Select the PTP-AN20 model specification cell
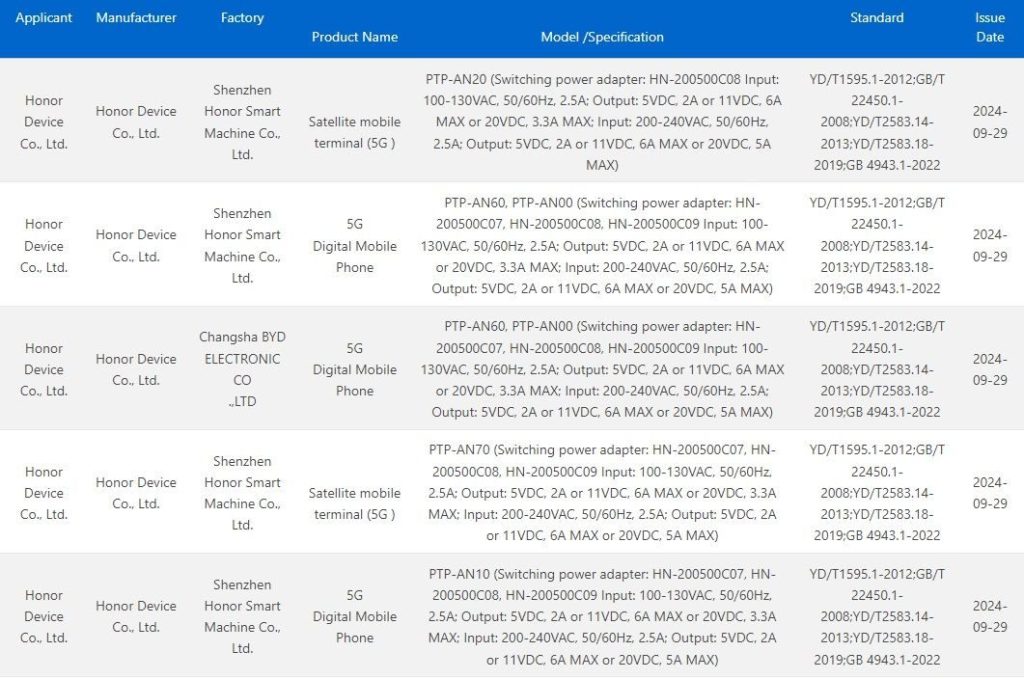1024x679 pixels. click(x=602, y=122)
